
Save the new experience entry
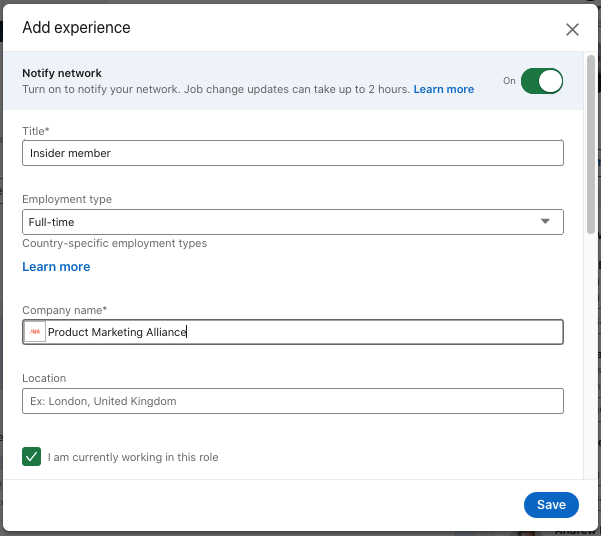pos(551,505)
